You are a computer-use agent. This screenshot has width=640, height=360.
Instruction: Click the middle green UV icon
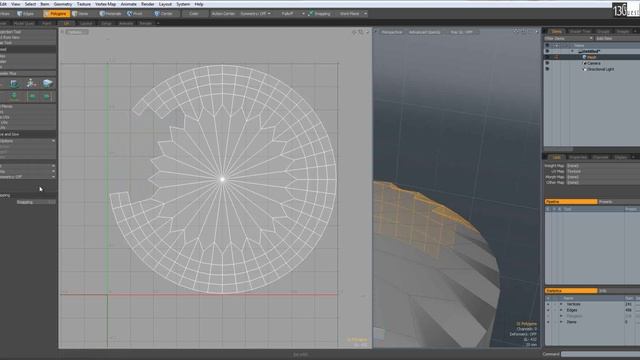[32, 96]
